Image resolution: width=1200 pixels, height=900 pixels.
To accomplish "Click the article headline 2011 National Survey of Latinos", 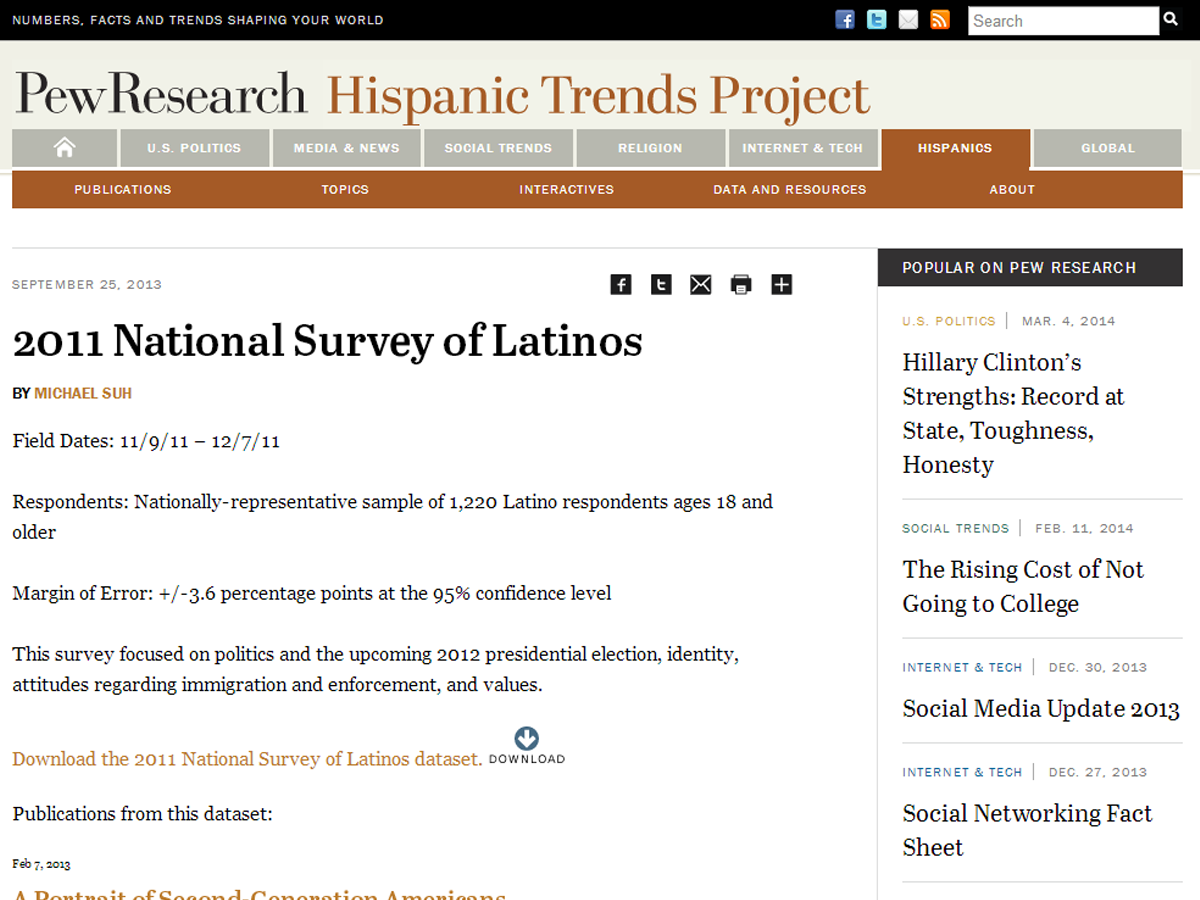I will point(327,341).
